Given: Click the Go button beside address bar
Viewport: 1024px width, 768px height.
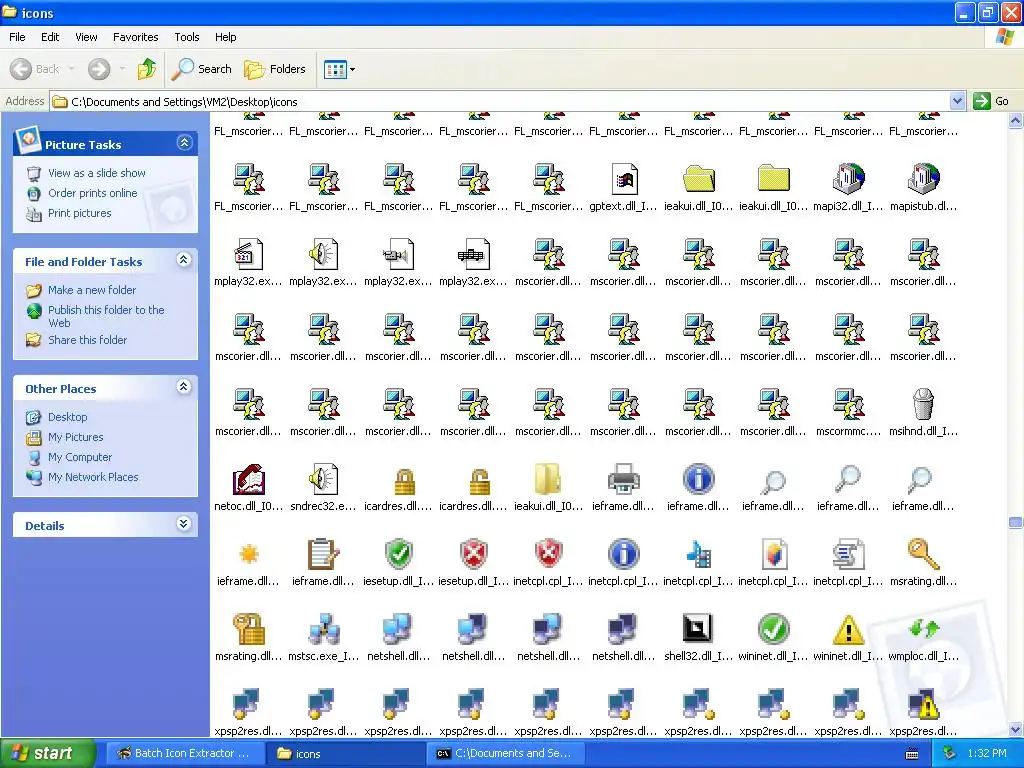Looking at the screenshot, I should click(x=991, y=101).
